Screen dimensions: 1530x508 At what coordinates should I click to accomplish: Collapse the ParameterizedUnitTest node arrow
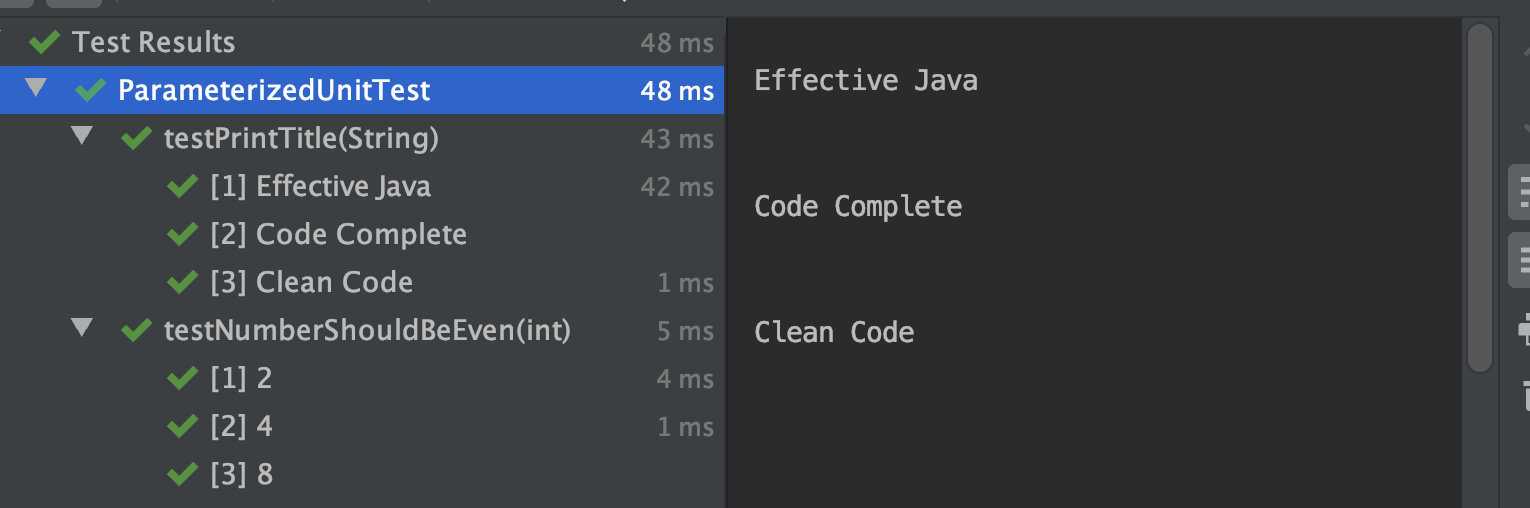(36, 88)
